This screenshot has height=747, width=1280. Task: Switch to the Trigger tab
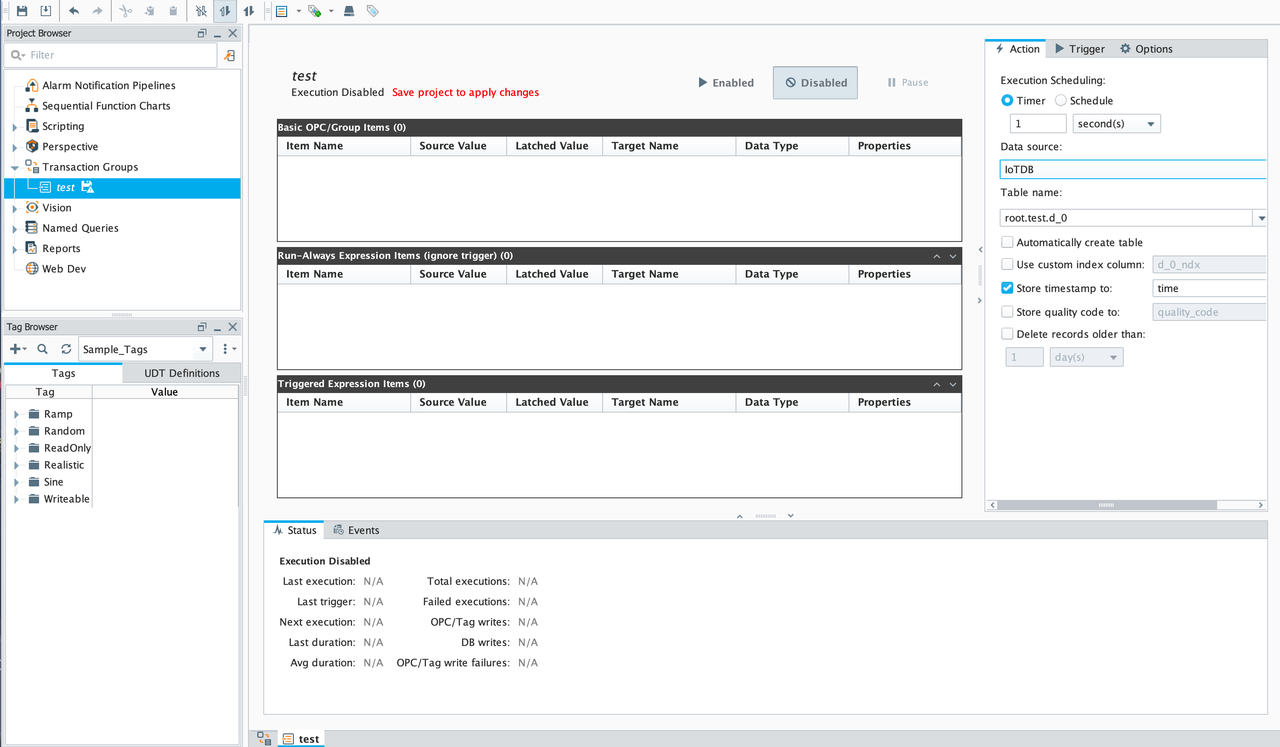pos(1079,49)
